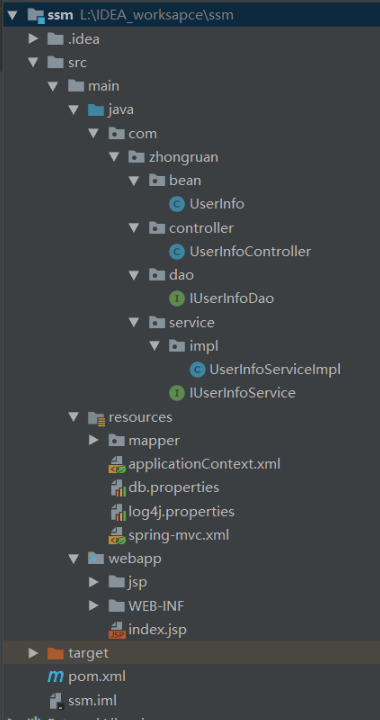Viewport: 380px width, 720px height.
Task: Click the impl package icon
Action: tap(177, 346)
